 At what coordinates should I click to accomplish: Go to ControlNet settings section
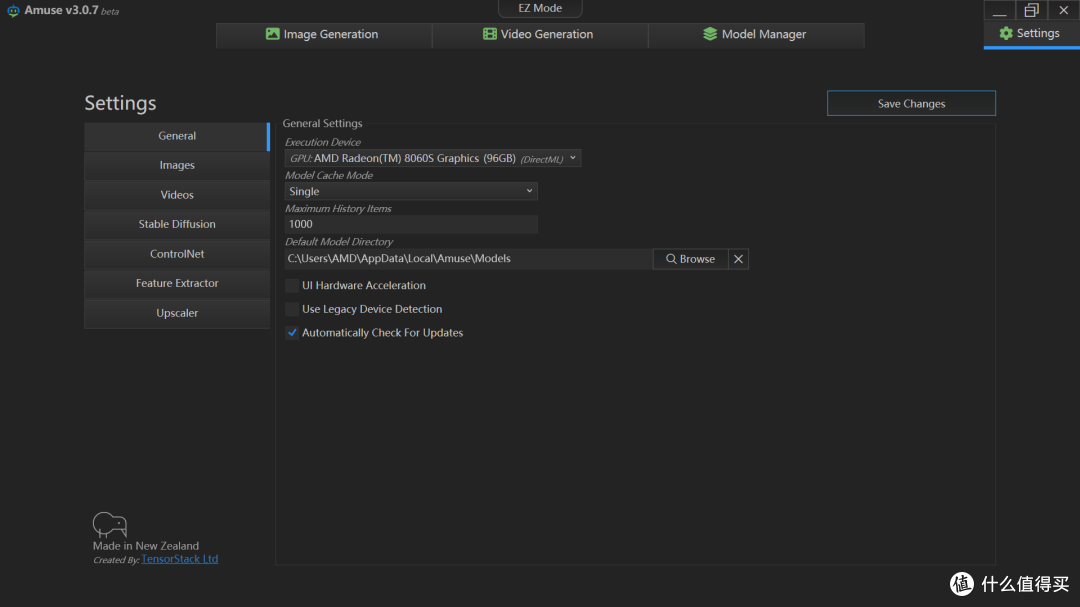click(177, 254)
